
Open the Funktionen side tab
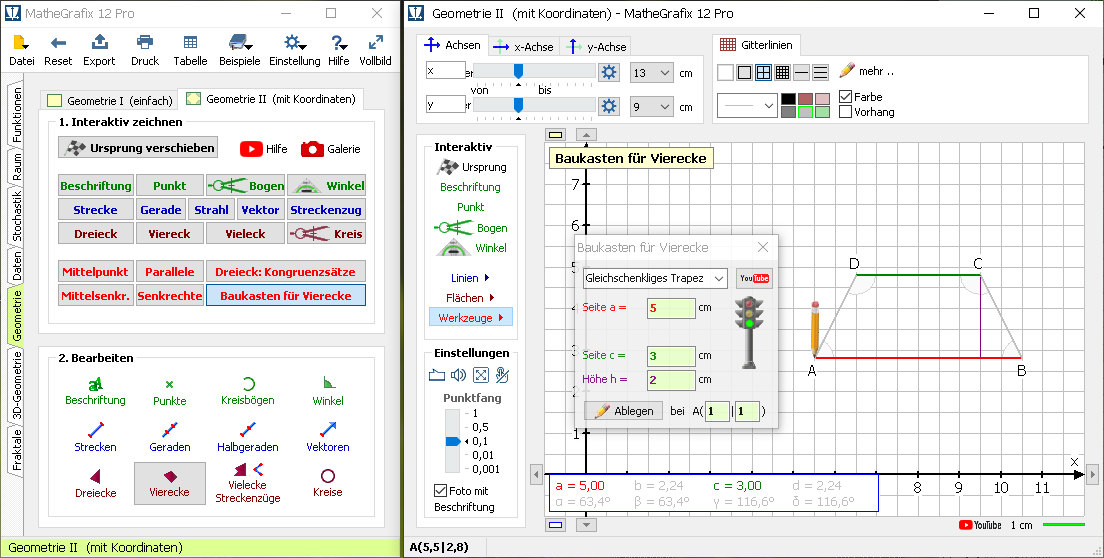point(17,115)
